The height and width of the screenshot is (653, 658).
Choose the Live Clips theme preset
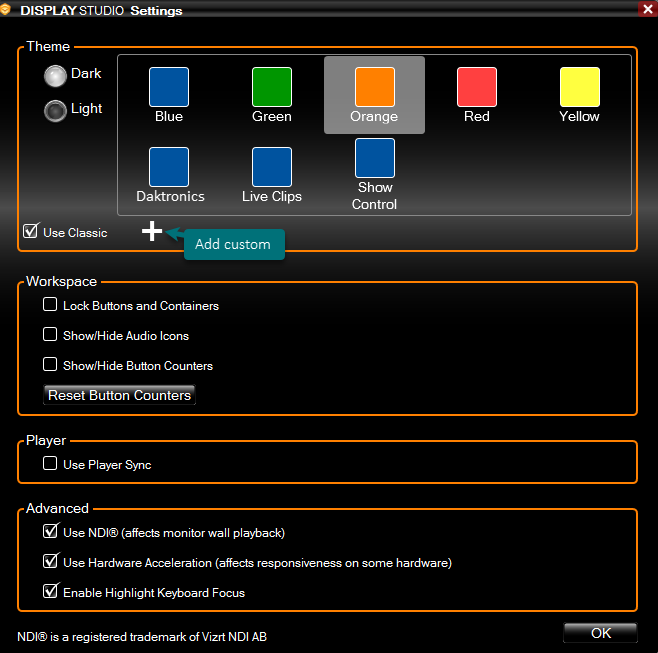point(272,168)
